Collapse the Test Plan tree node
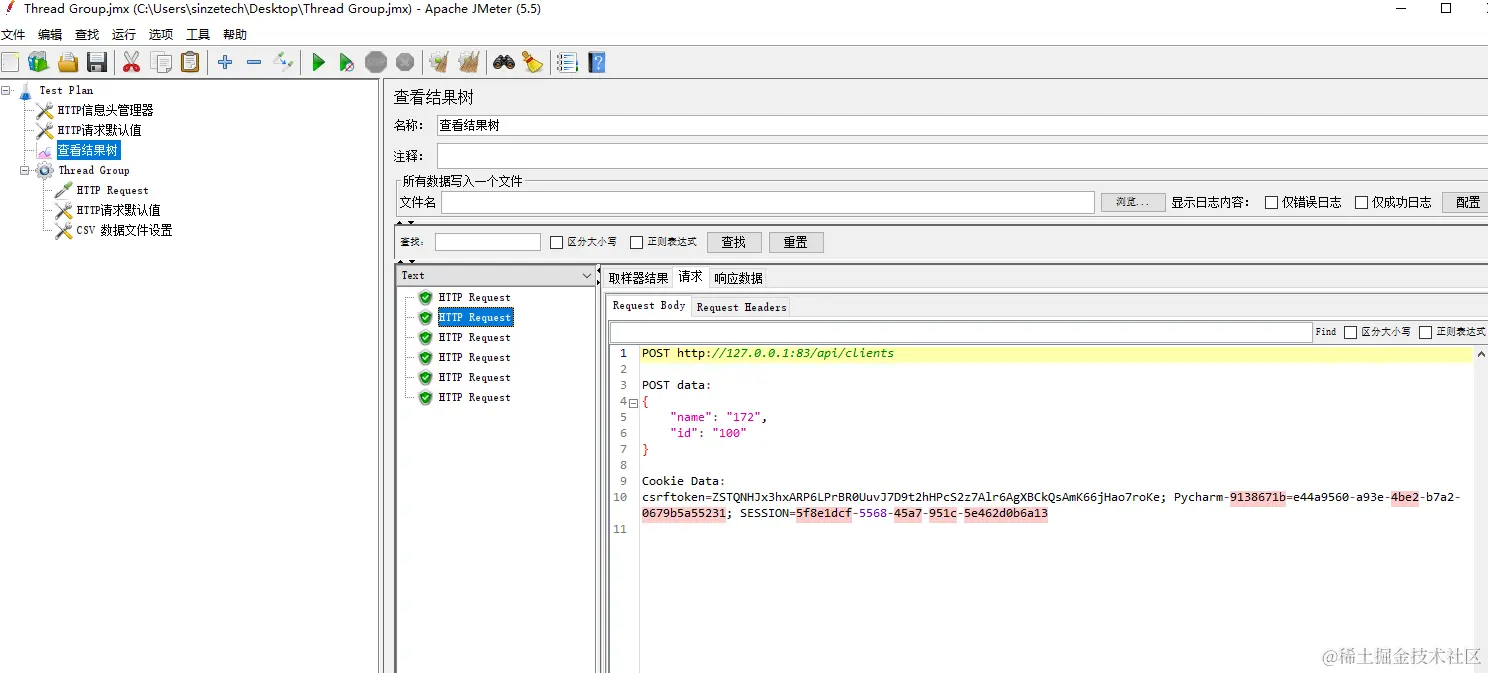The width and height of the screenshot is (1488, 673). point(7,90)
